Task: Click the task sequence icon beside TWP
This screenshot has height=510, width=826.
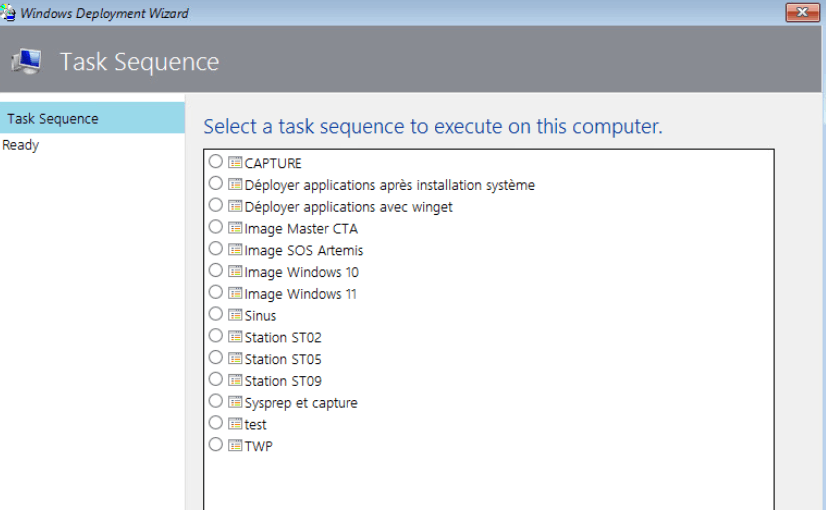Action: tap(235, 446)
